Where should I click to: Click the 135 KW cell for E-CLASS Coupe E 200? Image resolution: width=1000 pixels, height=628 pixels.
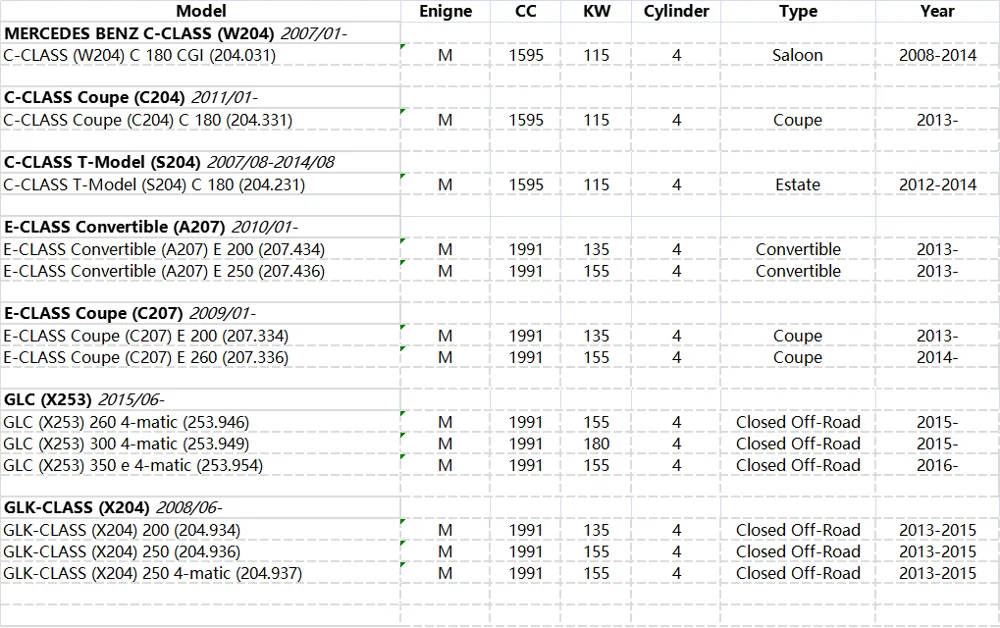pos(596,336)
